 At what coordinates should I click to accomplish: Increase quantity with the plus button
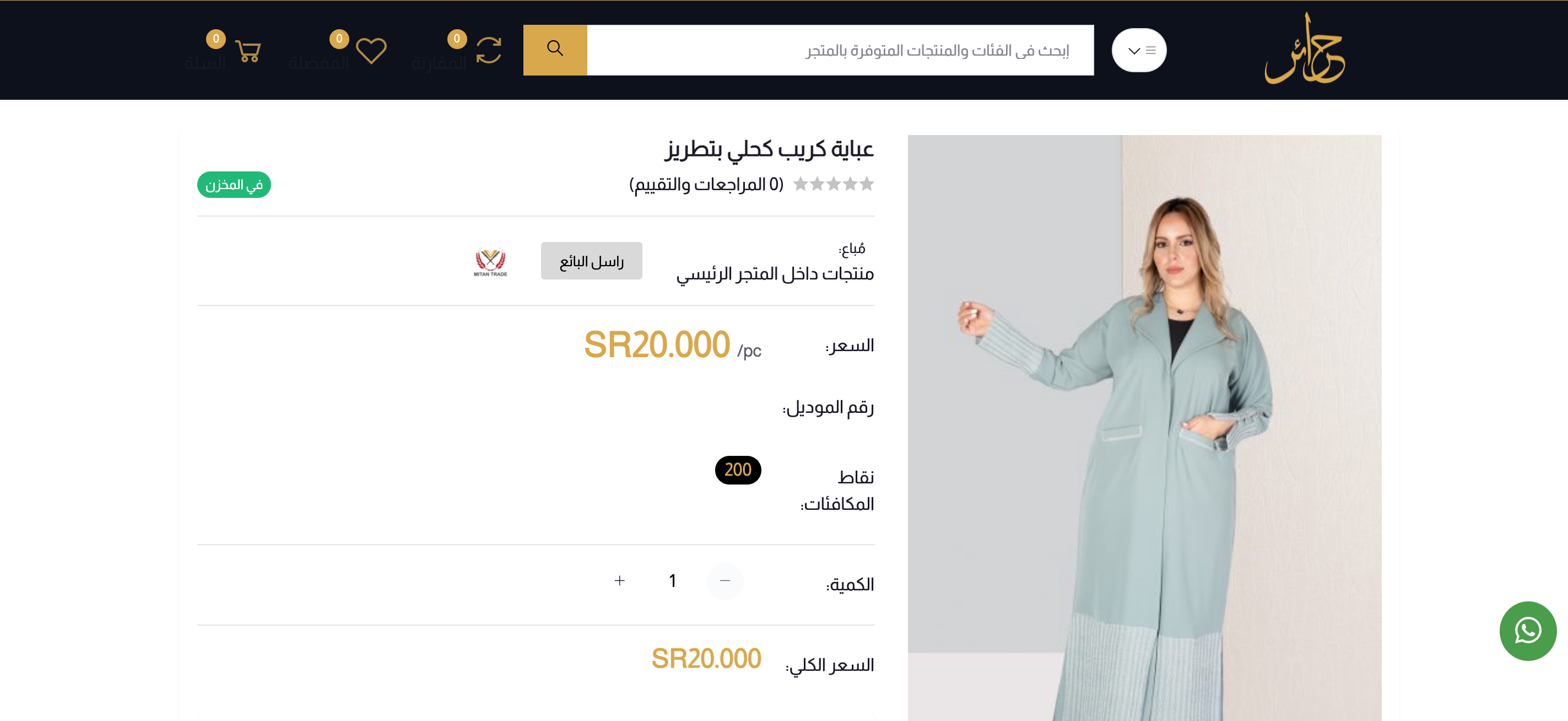click(x=620, y=581)
